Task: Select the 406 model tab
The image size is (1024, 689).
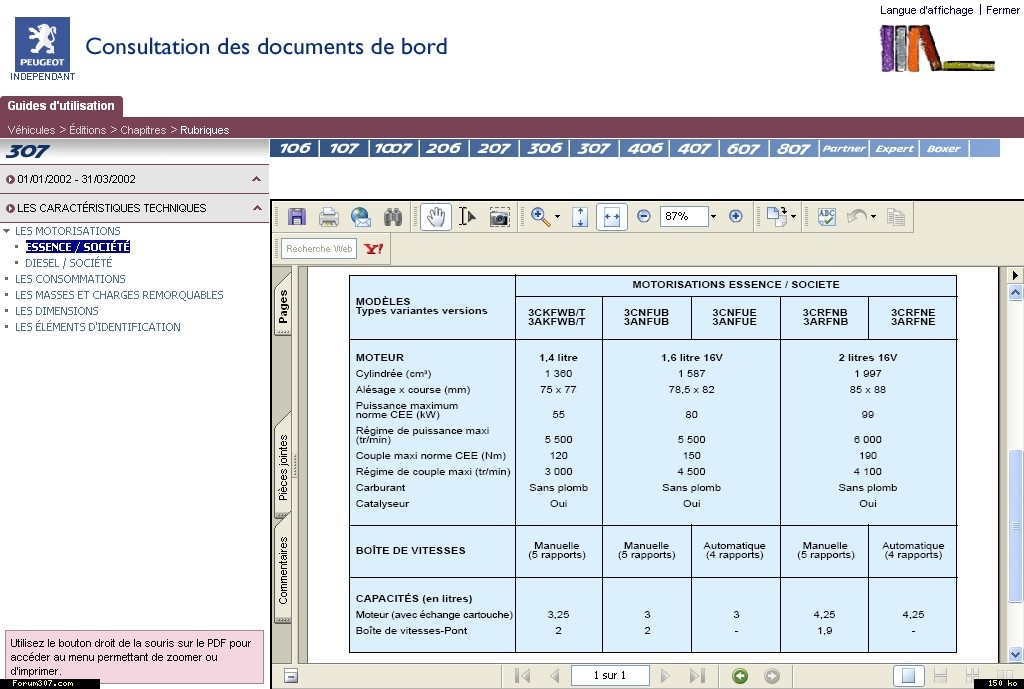Action: [x=645, y=148]
